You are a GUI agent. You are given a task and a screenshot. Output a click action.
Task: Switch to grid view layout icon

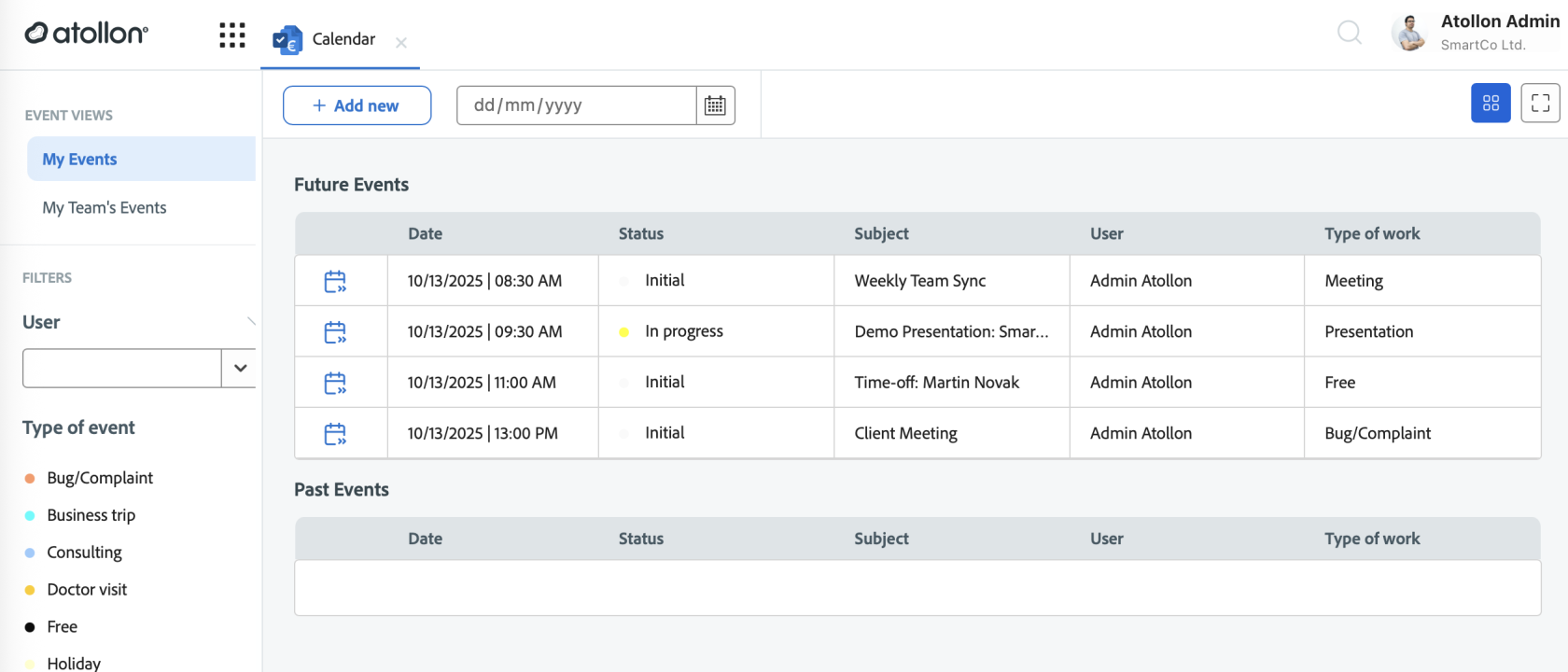pyautogui.click(x=1491, y=103)
